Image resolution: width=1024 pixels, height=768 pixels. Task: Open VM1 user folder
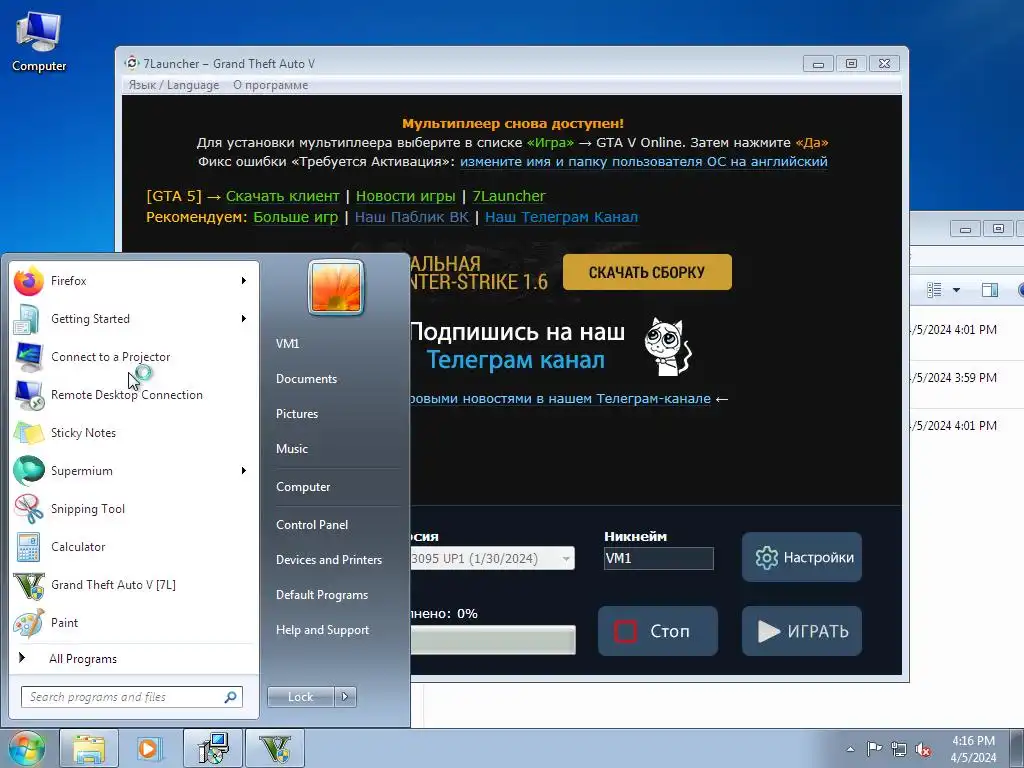287,344
